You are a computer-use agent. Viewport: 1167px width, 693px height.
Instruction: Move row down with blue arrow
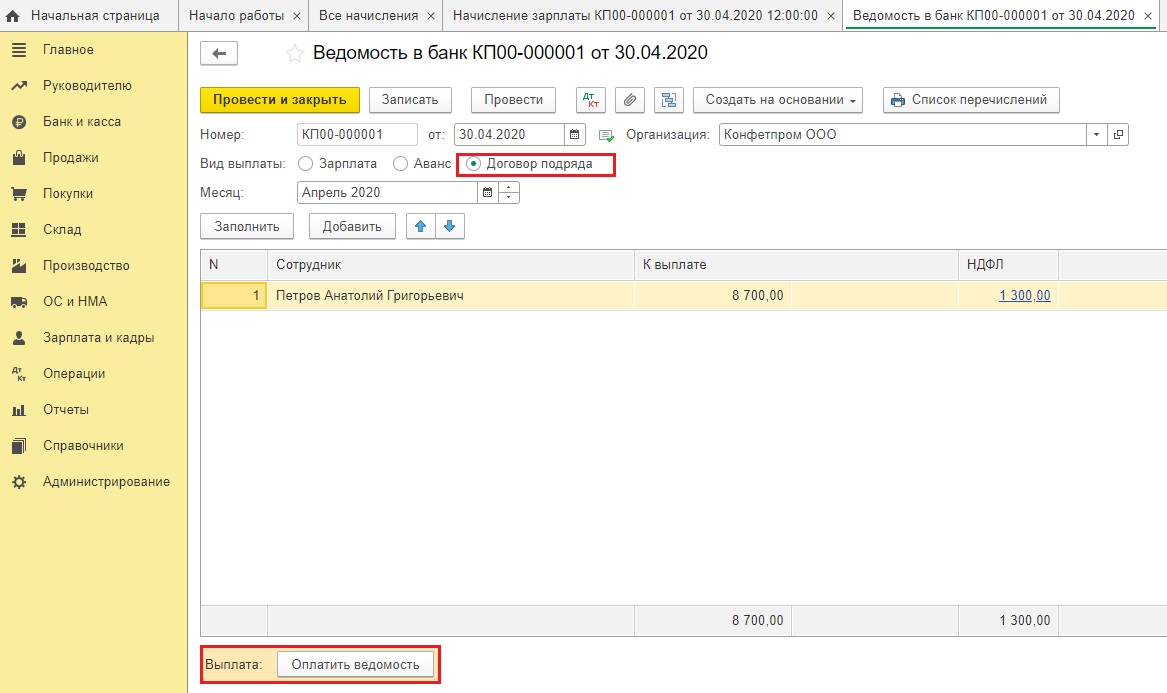click(x=449, y=227)
